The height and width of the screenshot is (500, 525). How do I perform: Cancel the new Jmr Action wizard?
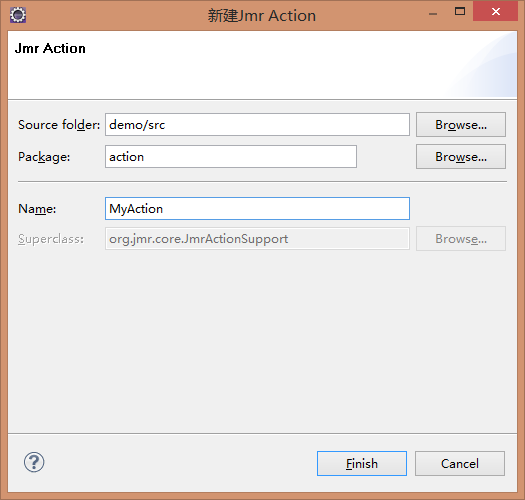pos(460,463)
